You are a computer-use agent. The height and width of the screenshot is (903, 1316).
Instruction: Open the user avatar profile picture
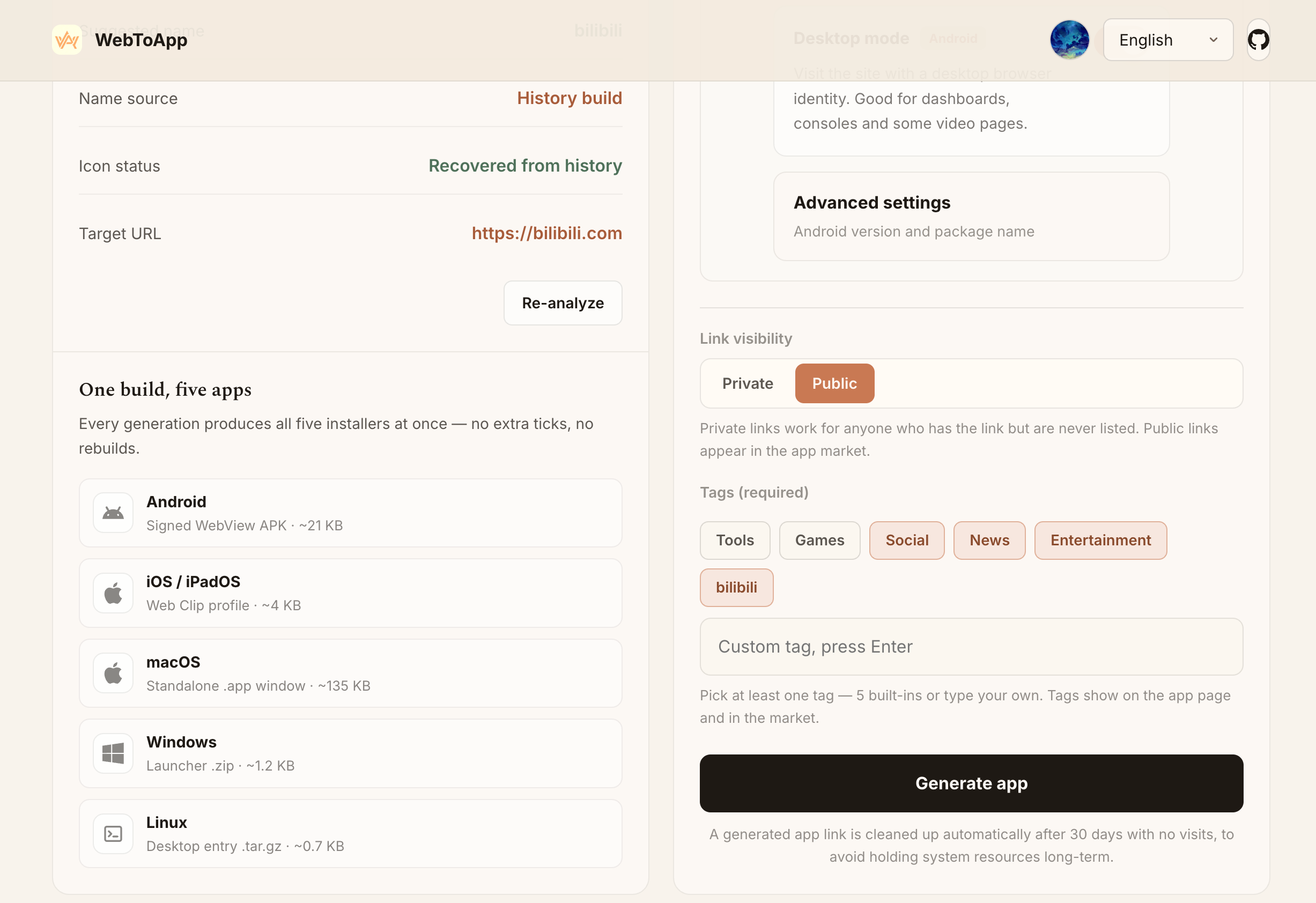point(1069,40)
